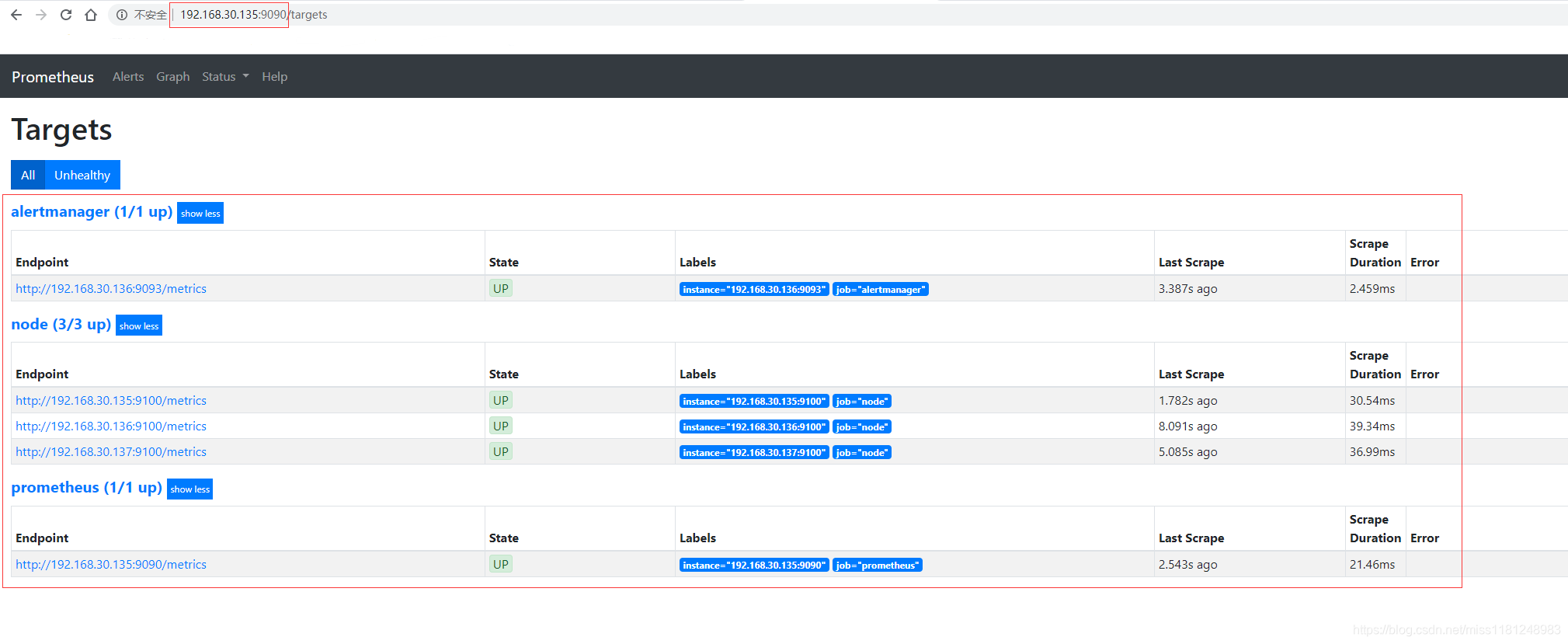The width and height of the screenshot is (1568, 644).
Task: Go forward in browser history
Action: [x=41, y=15]
